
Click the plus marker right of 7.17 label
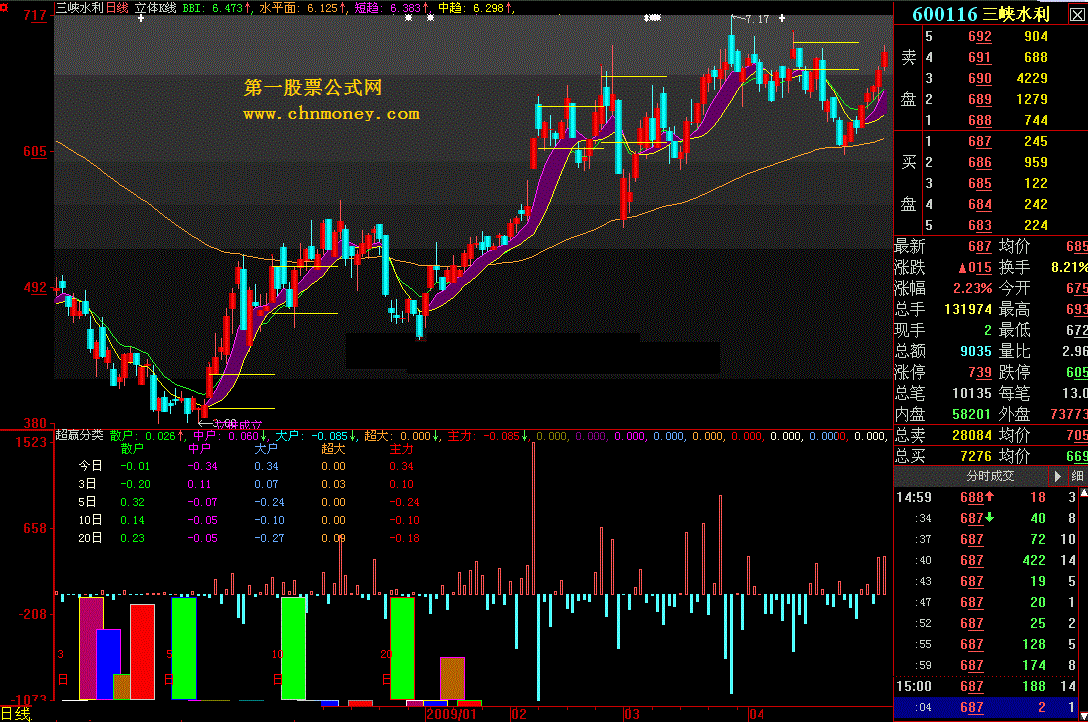(782, 18)
